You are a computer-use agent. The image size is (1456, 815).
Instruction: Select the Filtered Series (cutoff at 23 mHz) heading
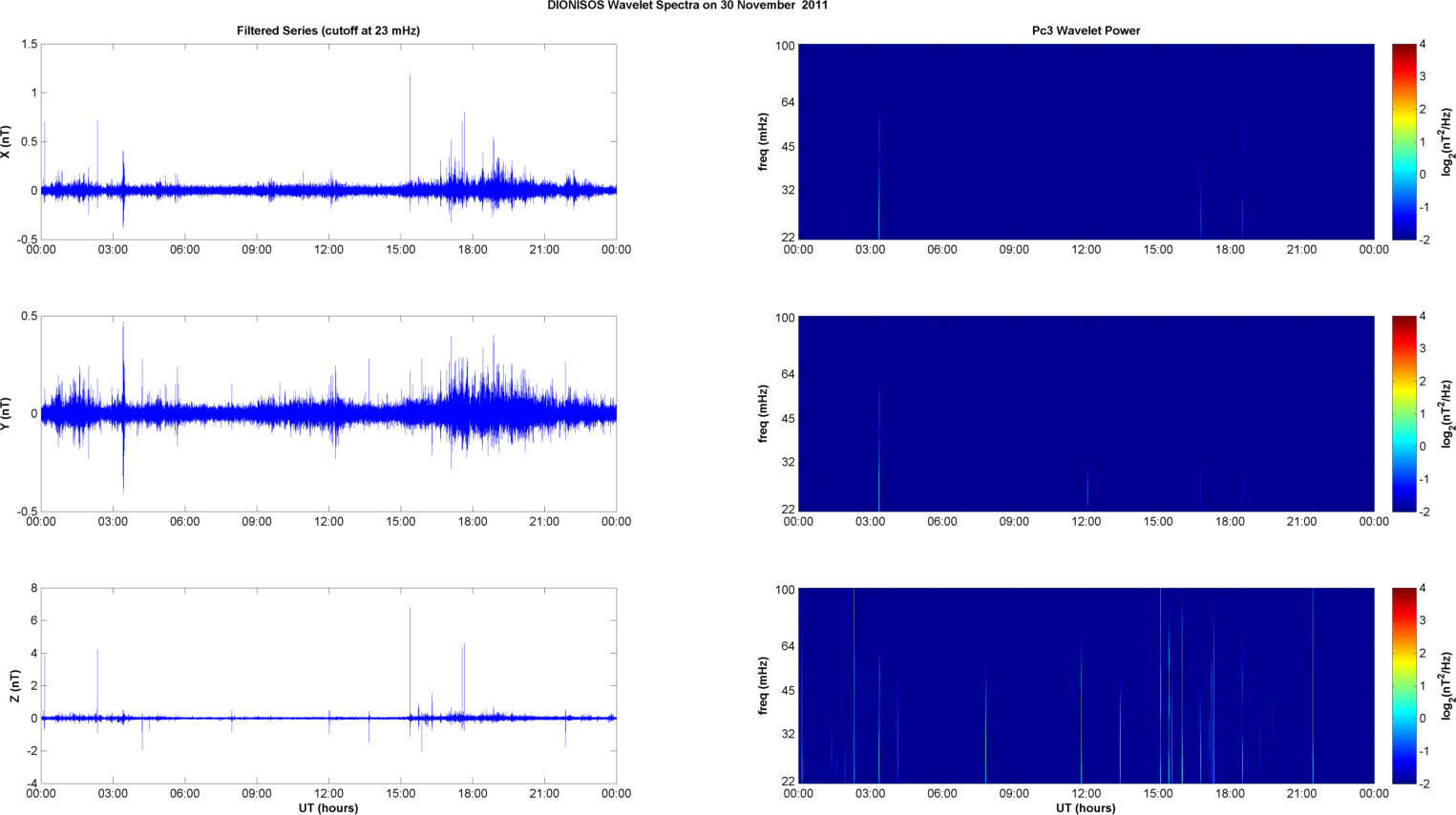[328, 31]
